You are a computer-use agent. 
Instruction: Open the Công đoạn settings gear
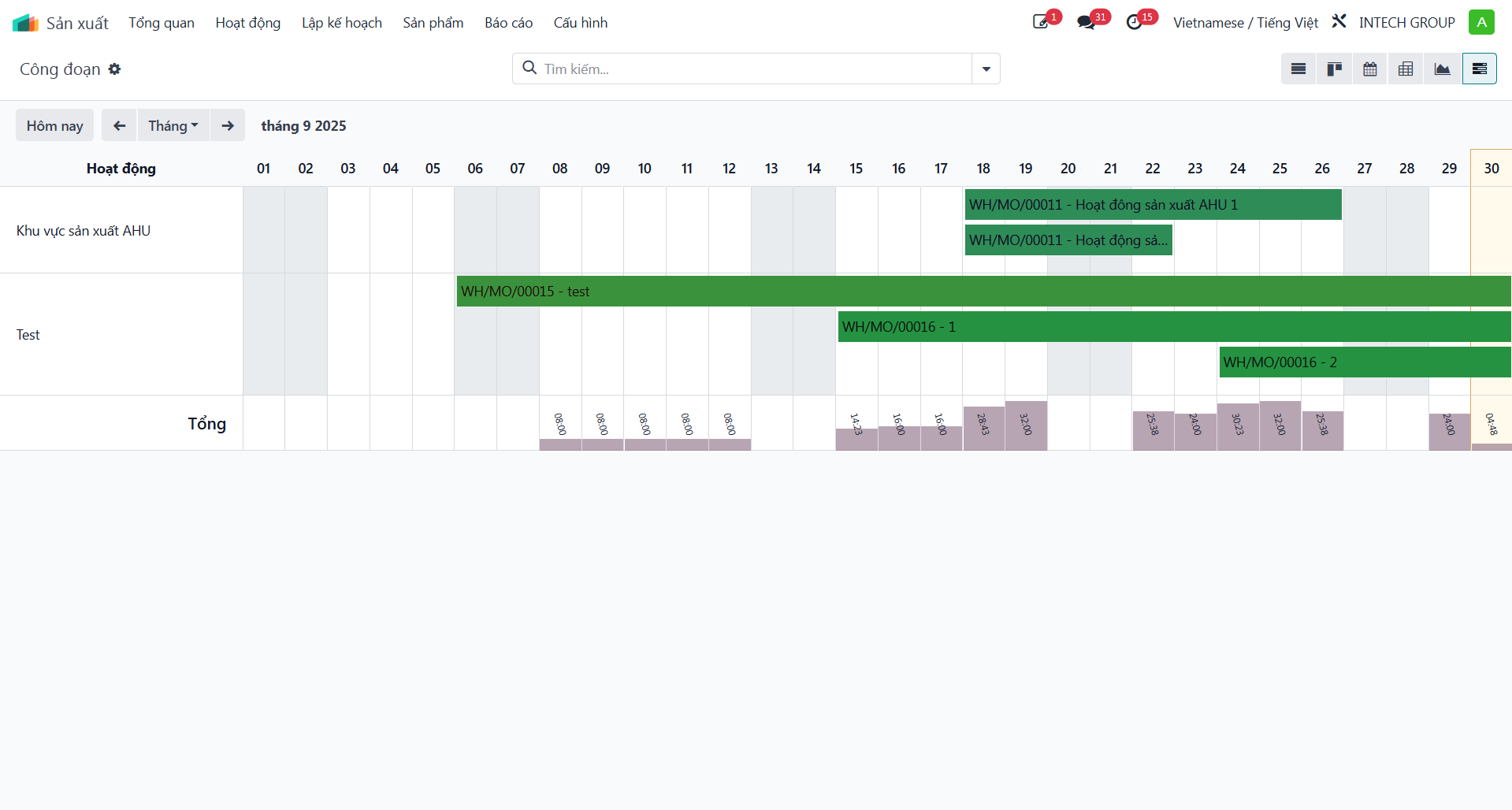(115, 69)
